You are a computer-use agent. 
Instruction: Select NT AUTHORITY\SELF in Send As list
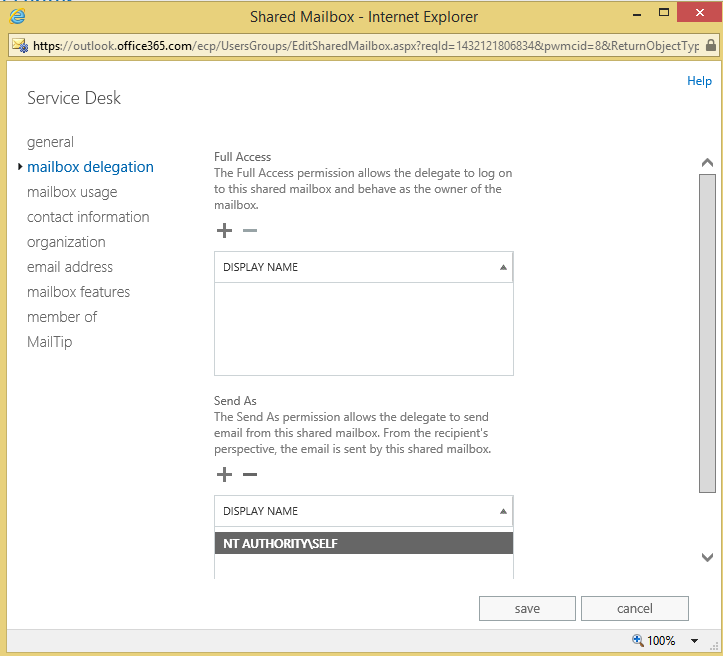tap(364, 544)
